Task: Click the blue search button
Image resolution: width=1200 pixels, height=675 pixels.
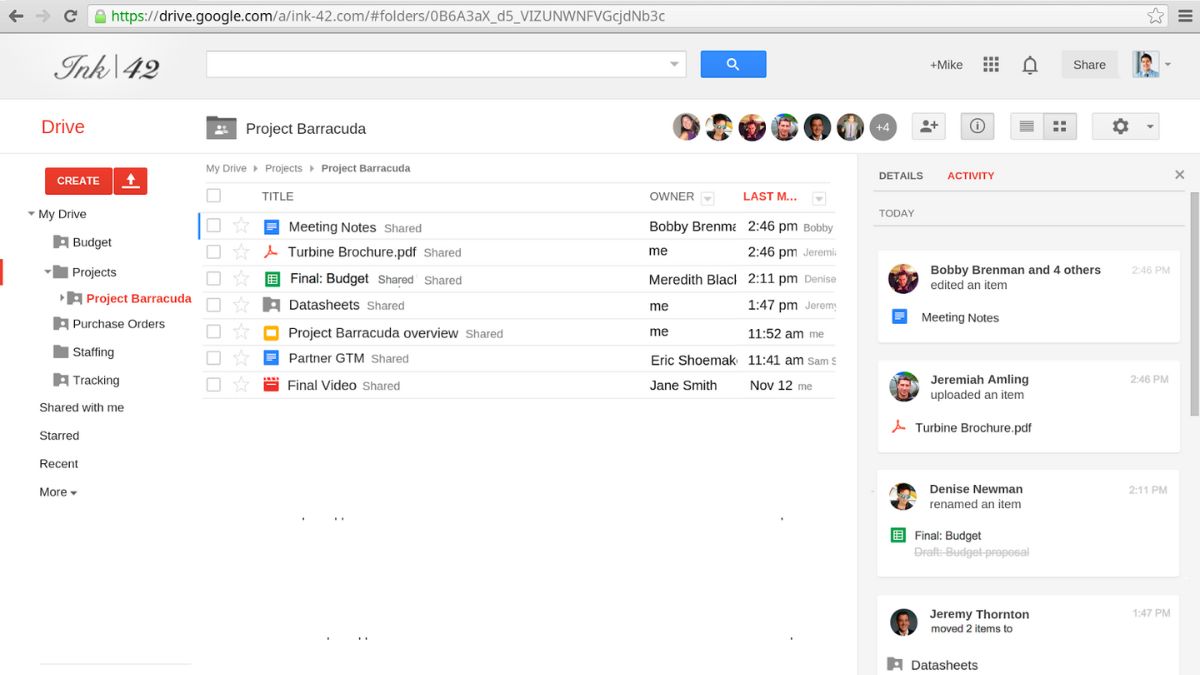Action: tap(733, 64)
